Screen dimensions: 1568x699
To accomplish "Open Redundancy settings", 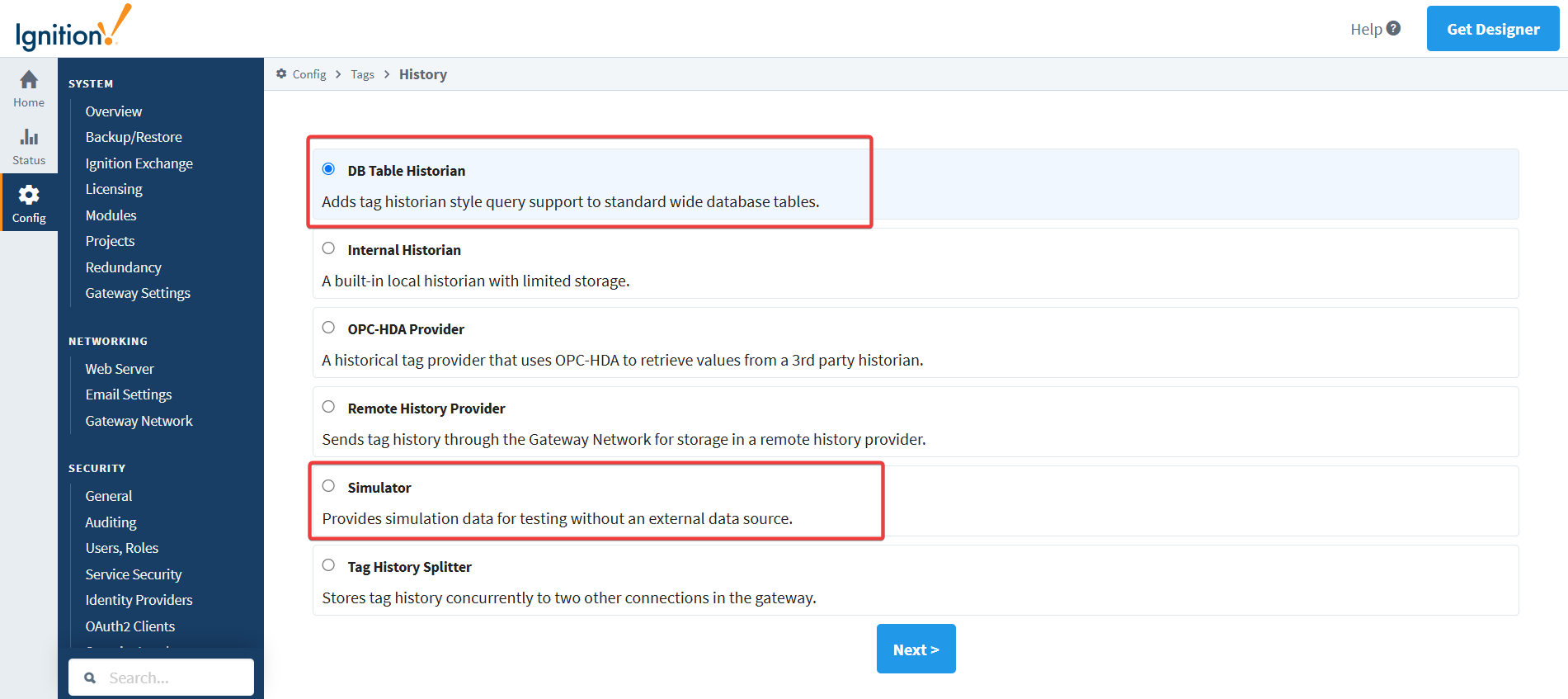I will coord(124,267).
